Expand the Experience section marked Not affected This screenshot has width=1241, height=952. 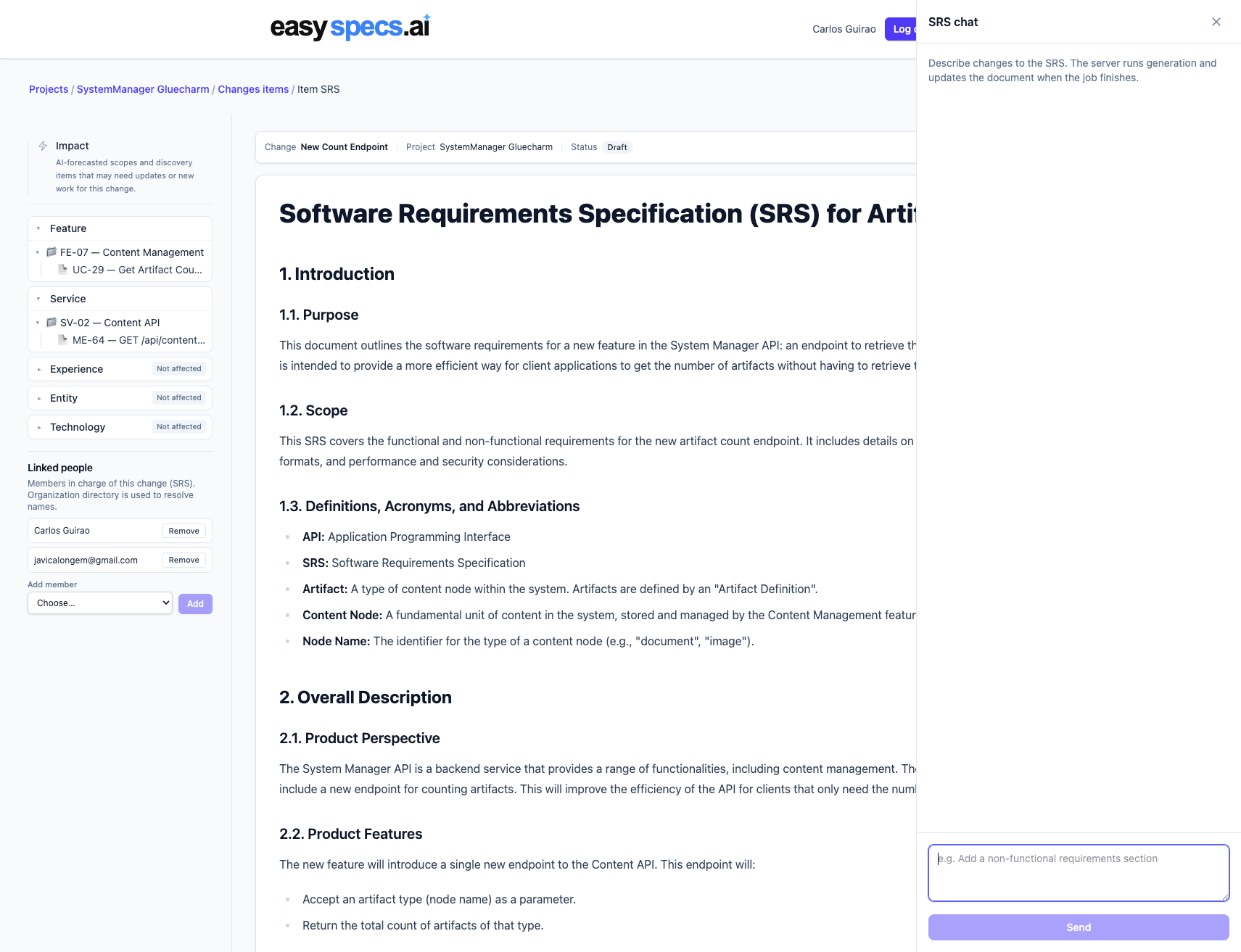[x=38, y=369]
